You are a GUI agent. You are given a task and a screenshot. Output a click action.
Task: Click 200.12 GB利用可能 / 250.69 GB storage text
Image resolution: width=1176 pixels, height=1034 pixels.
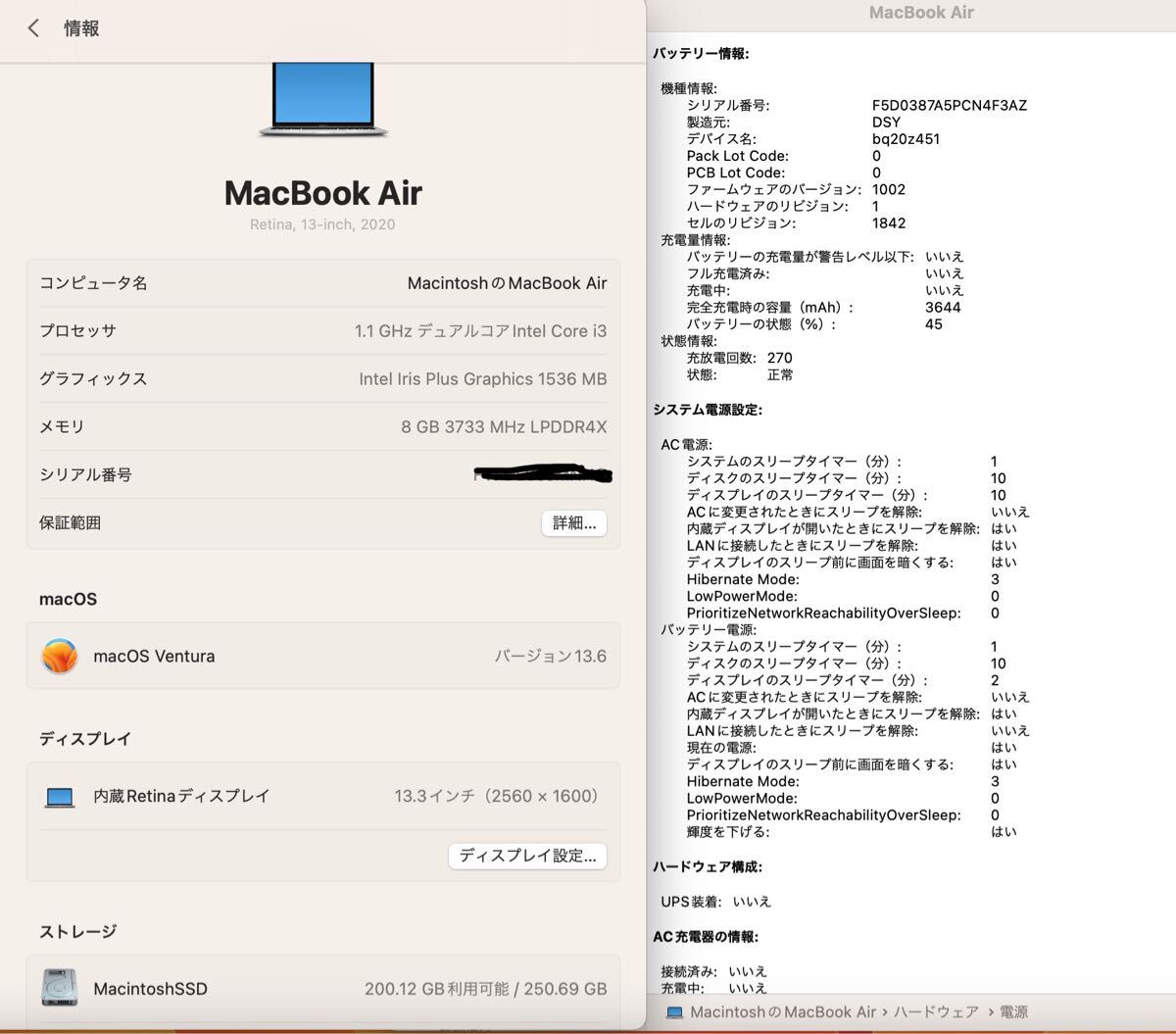tap(485, 989)
